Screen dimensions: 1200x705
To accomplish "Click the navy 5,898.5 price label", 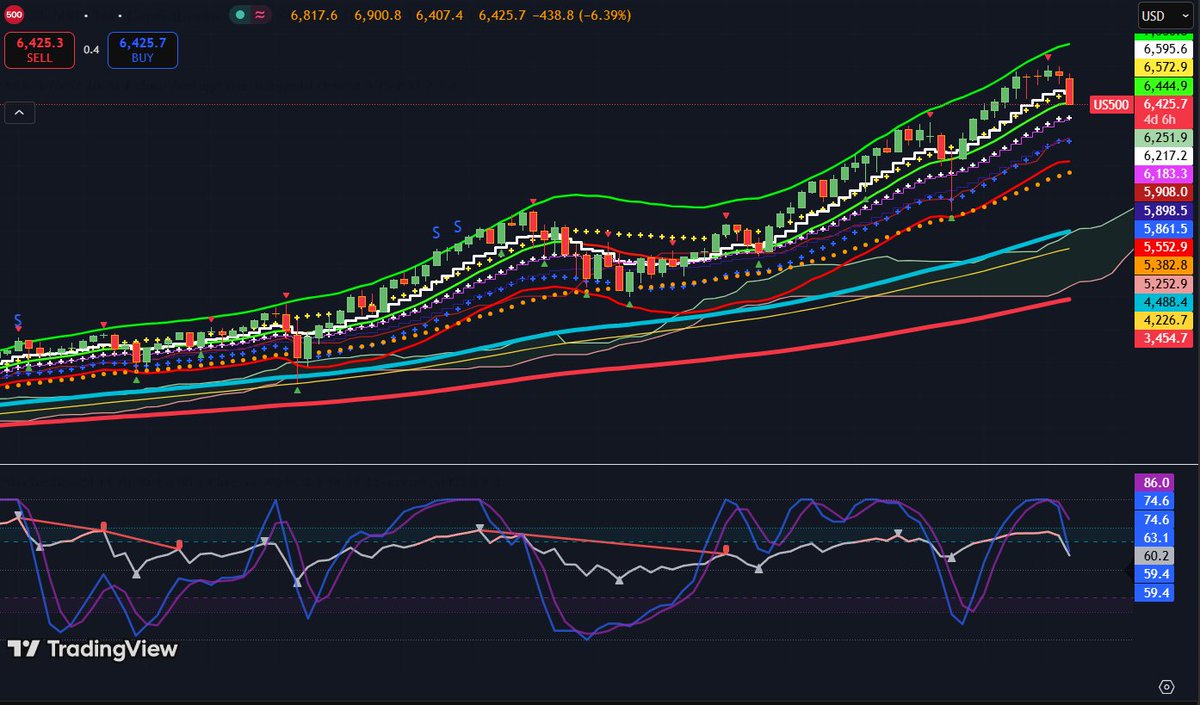I will coord(1164,211).
